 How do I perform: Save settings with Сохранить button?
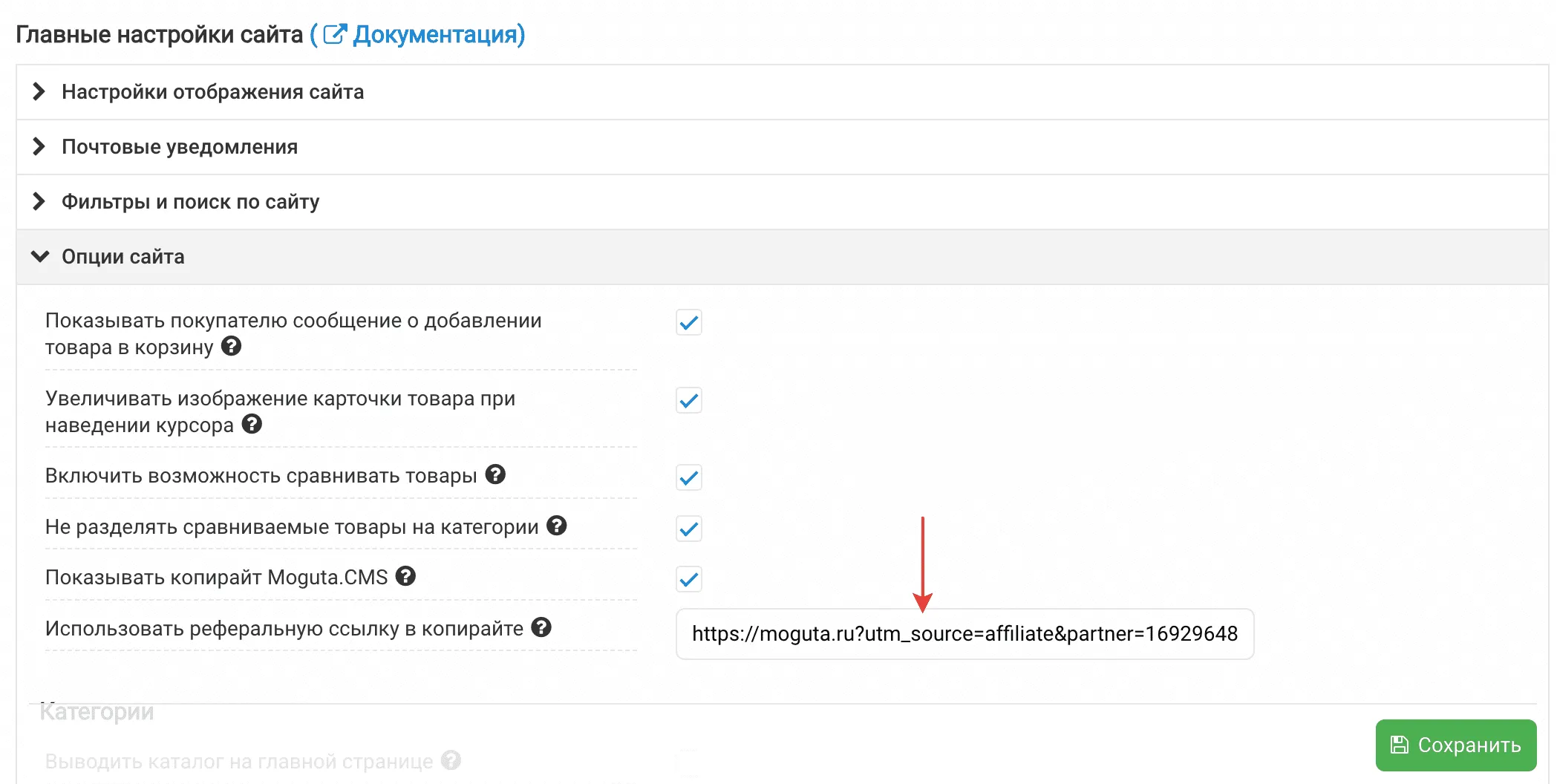(x=1455, y=745)
